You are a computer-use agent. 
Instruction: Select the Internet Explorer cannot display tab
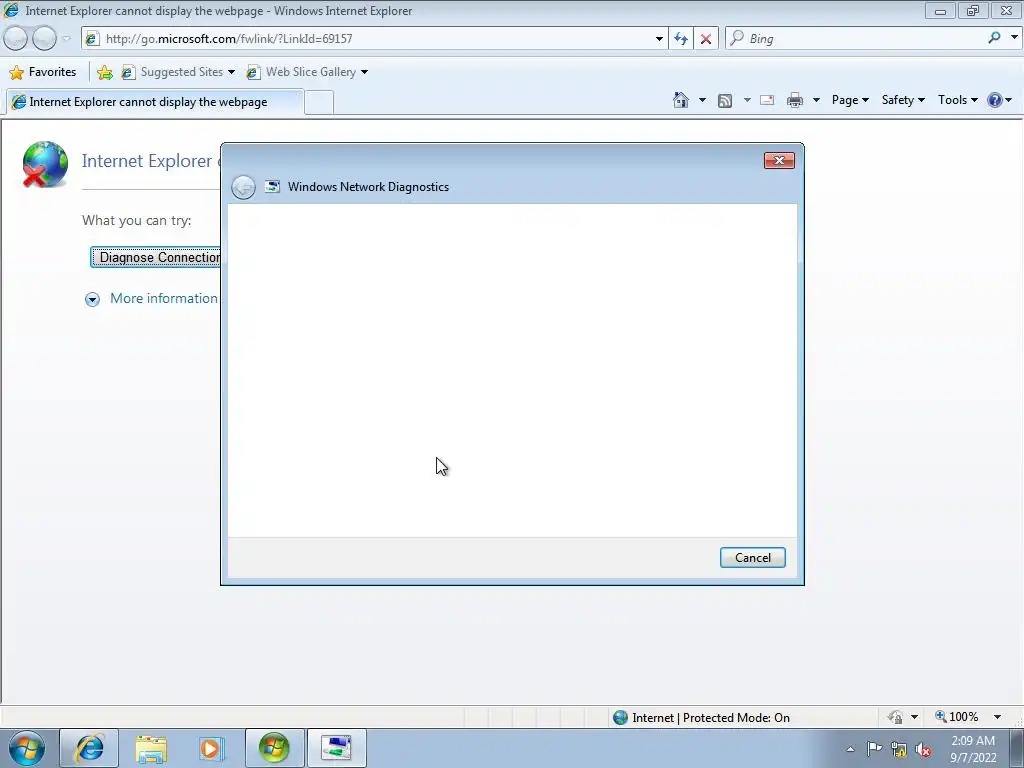click(155, 102)
